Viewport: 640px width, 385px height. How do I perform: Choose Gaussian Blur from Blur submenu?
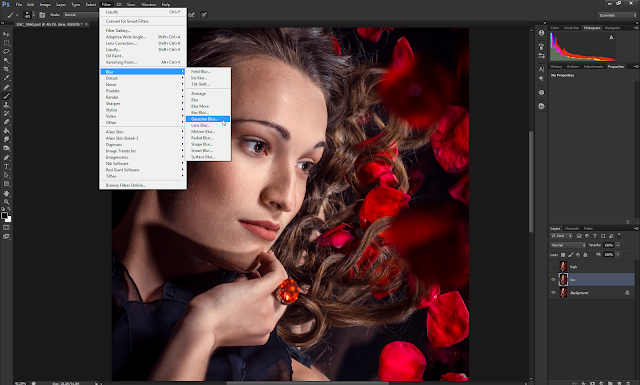tap(208, 119)
